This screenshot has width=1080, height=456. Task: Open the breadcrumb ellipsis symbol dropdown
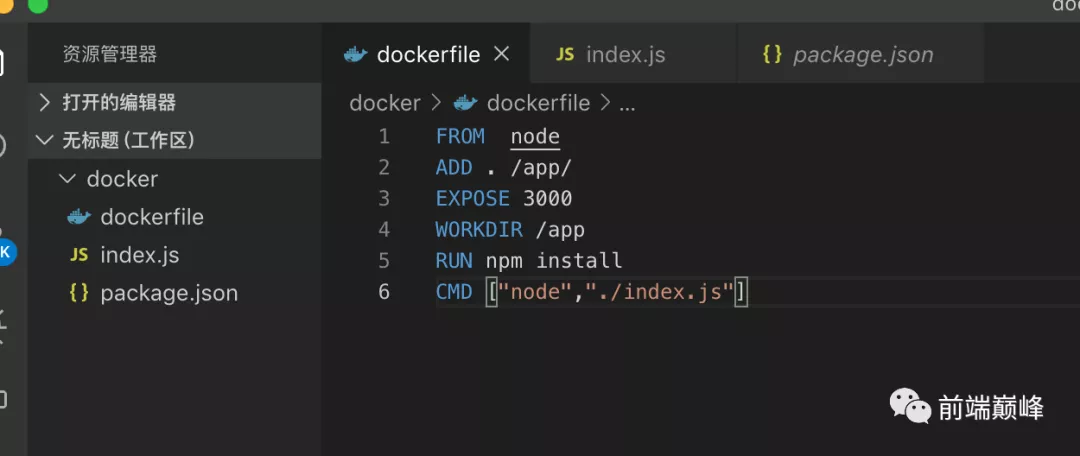click(628, 103)
